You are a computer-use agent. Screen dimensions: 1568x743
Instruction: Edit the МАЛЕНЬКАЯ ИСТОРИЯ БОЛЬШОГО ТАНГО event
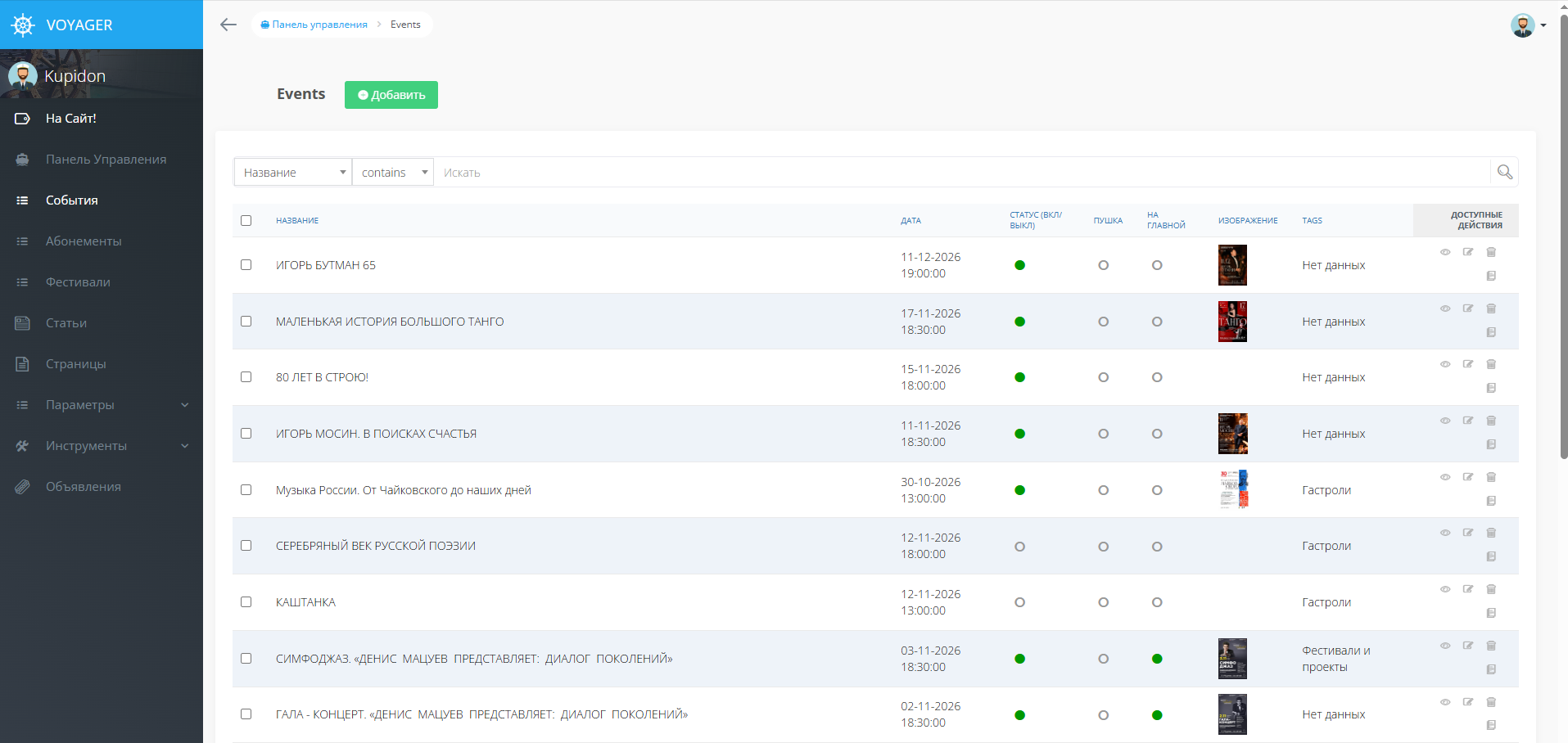point(1468,308)
